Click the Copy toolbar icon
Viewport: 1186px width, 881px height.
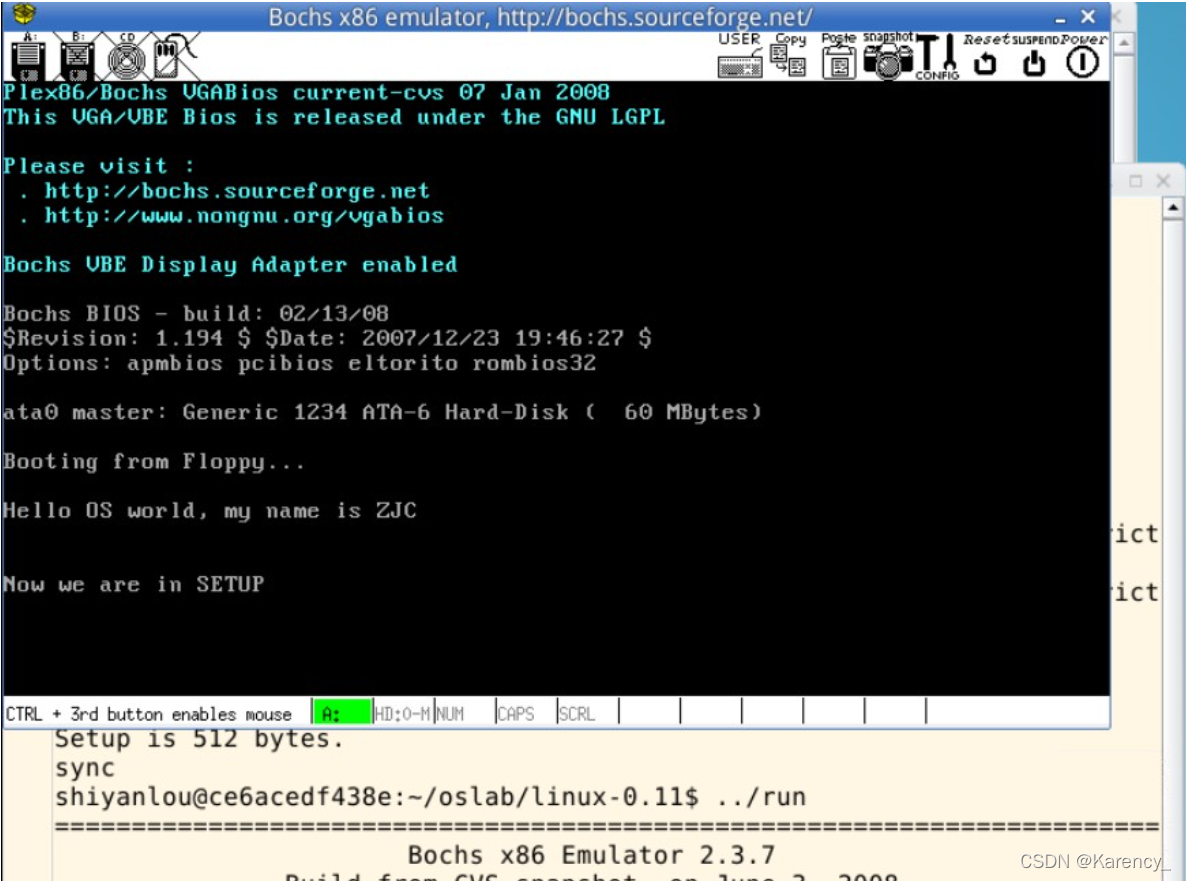click(789, 55)
